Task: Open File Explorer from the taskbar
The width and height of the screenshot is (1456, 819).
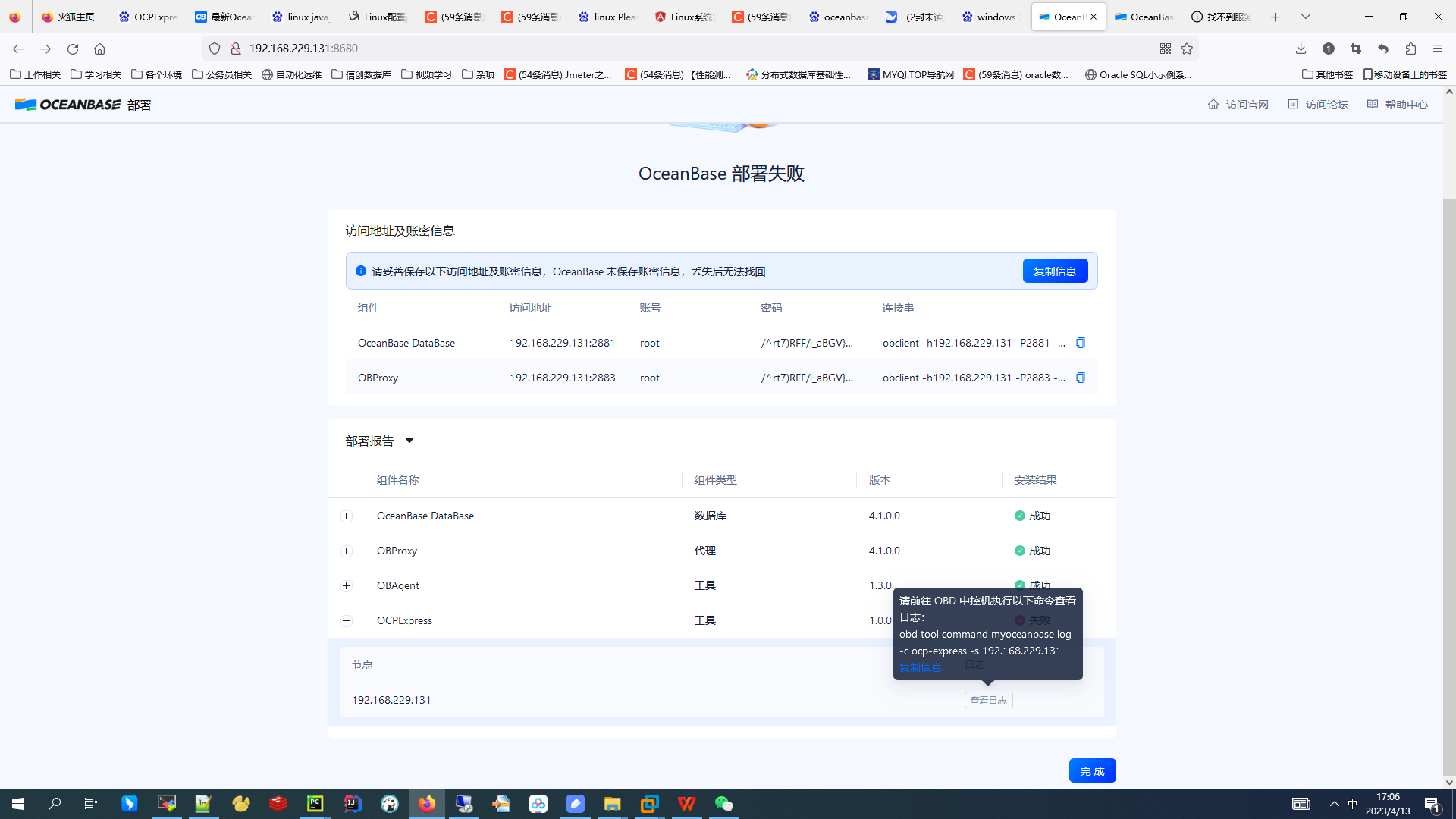Action: pos(613,804)
